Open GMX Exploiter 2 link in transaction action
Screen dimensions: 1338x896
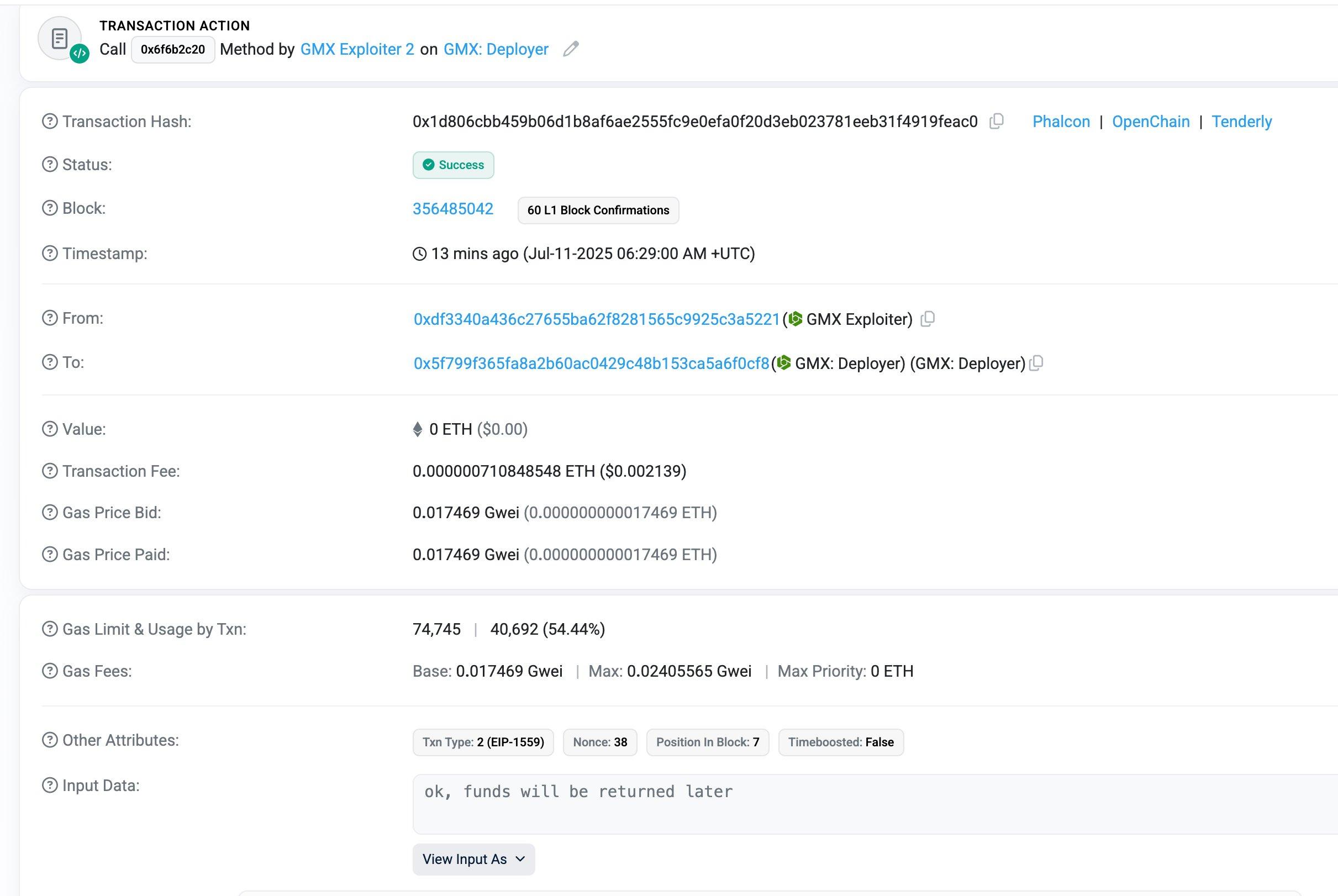pyautogui.click(x=357, y=49)
